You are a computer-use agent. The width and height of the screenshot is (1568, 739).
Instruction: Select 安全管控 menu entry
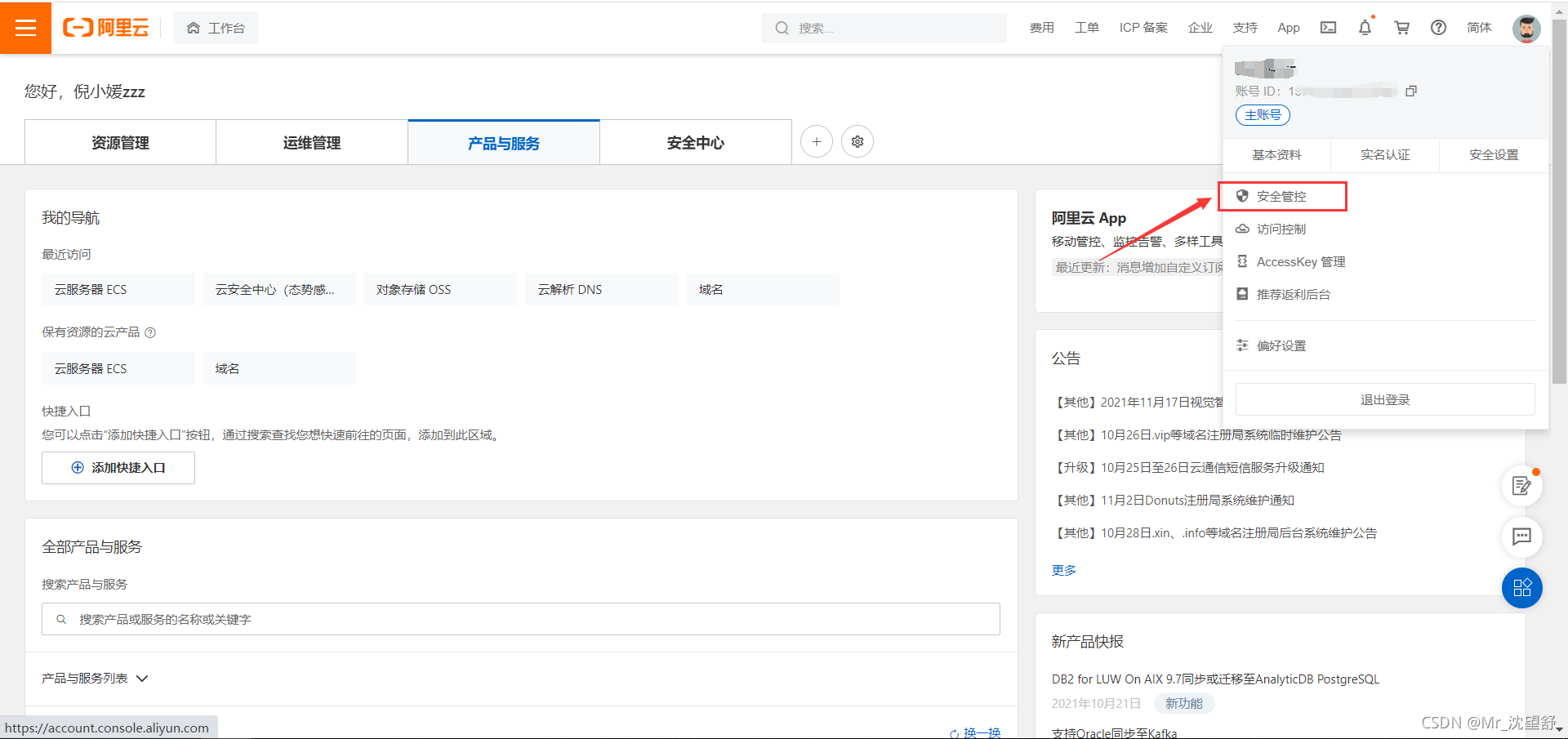[1282, 196]
